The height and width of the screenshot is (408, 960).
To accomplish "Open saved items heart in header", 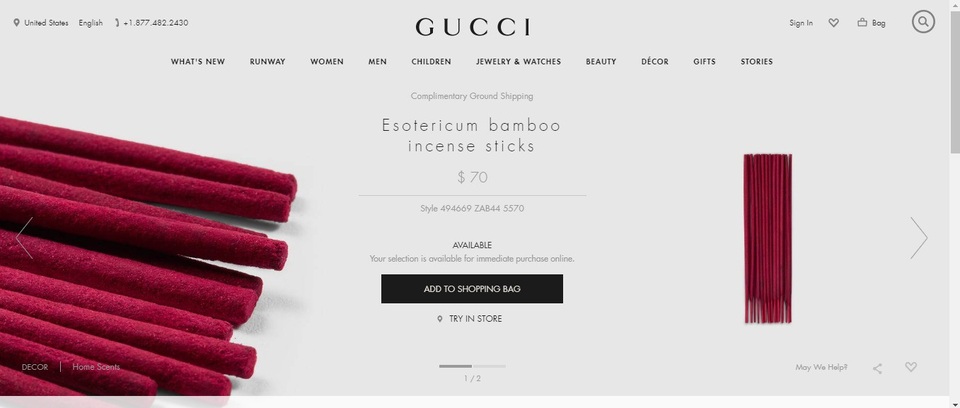I will tap(833, 23).
